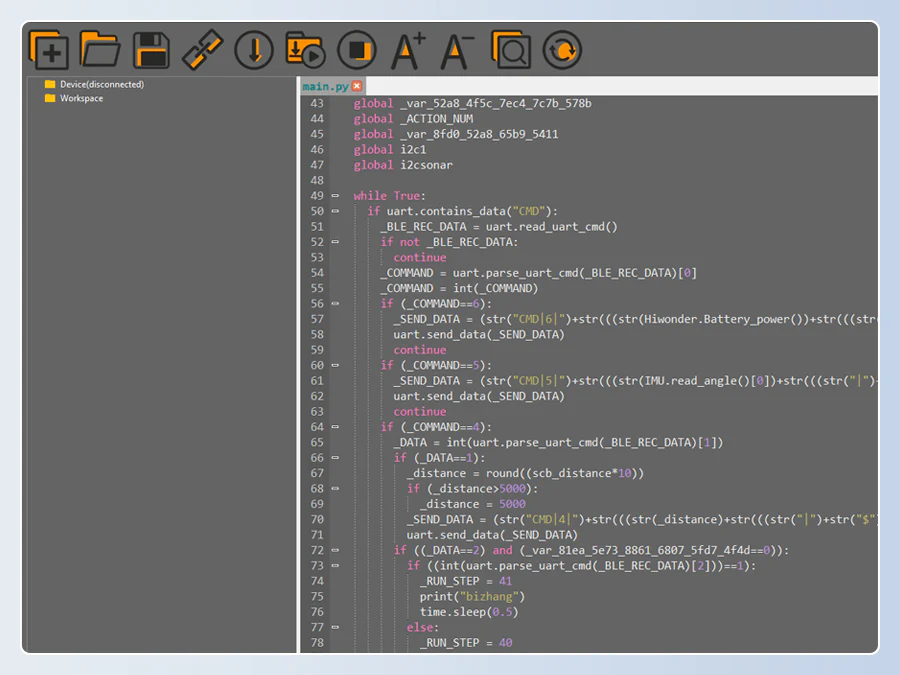Screen dimensions: 900x675
Task: Select the Workspace folder in the file tree
Action: coord(81,98)
